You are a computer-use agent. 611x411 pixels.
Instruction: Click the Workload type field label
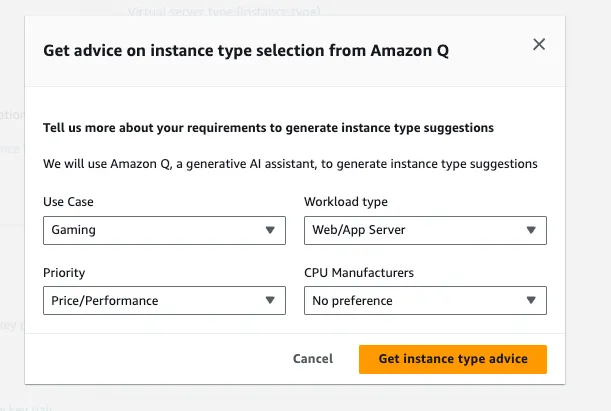coord(345,202)
